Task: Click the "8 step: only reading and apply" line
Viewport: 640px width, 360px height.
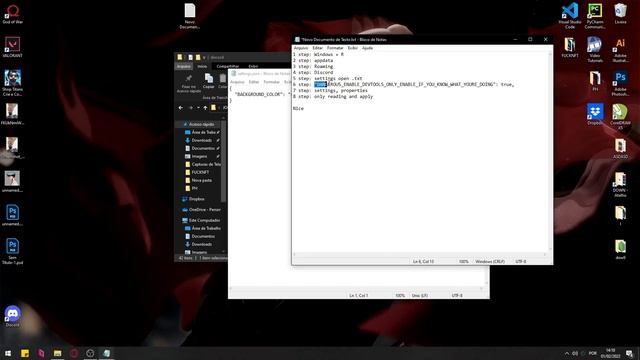Action: click(x=333, y=97)
